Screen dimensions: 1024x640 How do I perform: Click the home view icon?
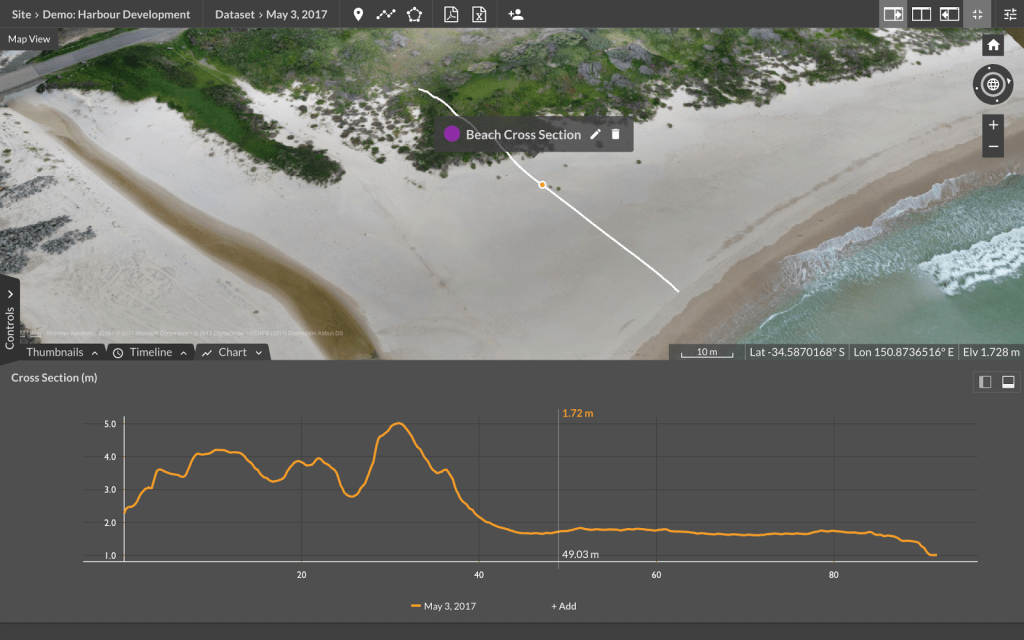coord(993,45)
